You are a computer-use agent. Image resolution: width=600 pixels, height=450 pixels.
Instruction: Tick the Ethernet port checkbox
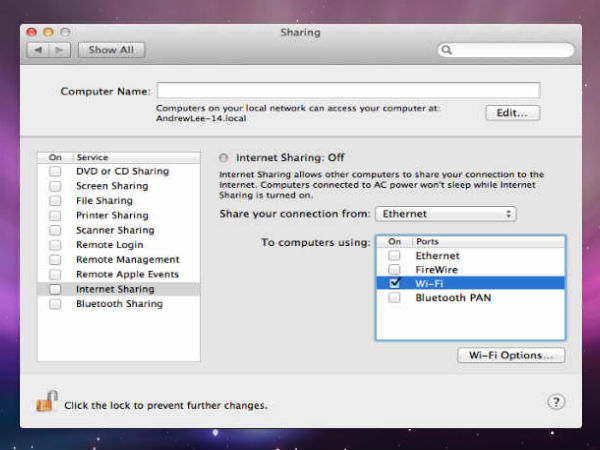click(395, 256)
